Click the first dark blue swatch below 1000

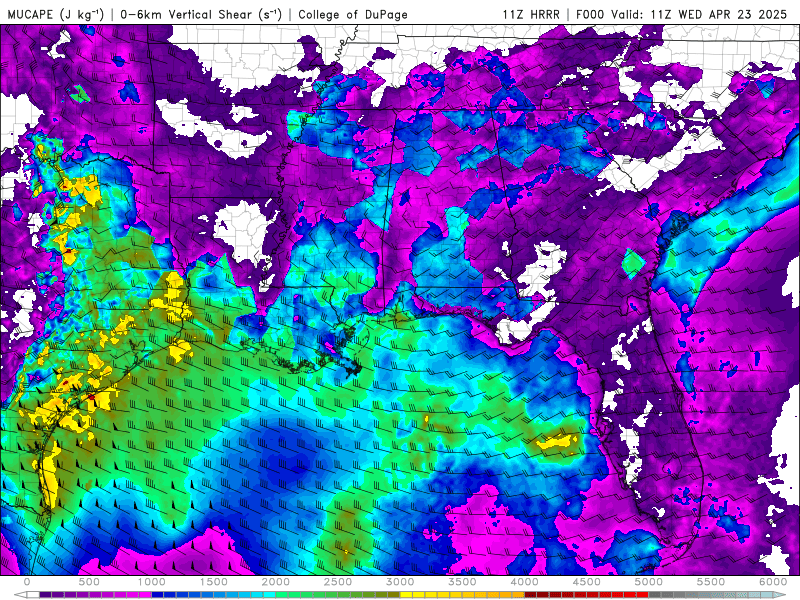(x=158, y=595)
